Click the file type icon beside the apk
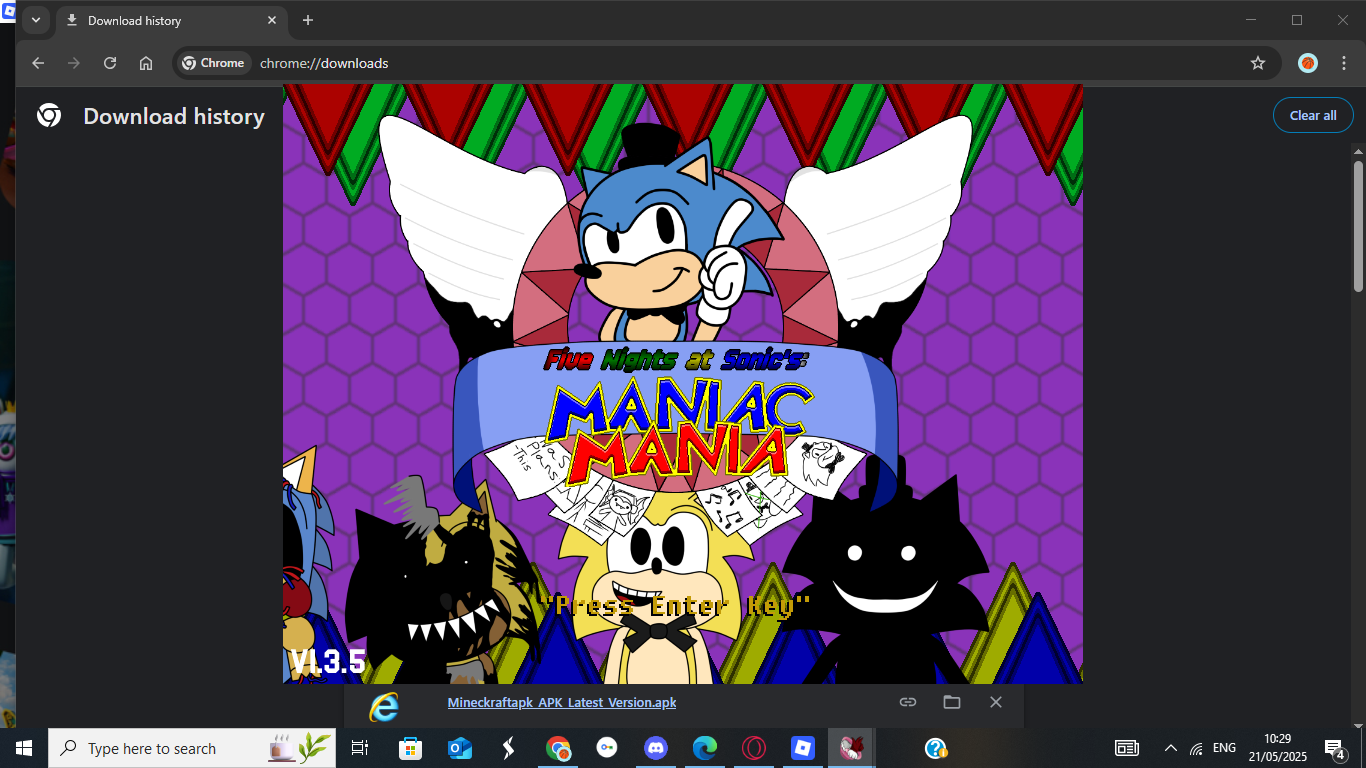1366x768 pixels. tap(384, 706)
